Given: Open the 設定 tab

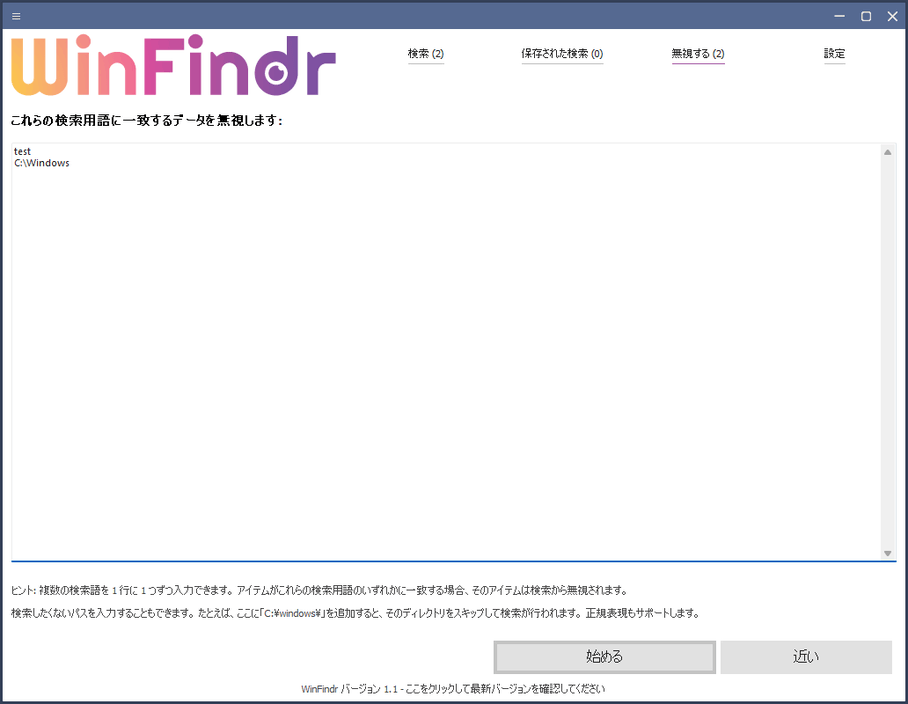Looking at the screenshot, I should click(834, 54).
